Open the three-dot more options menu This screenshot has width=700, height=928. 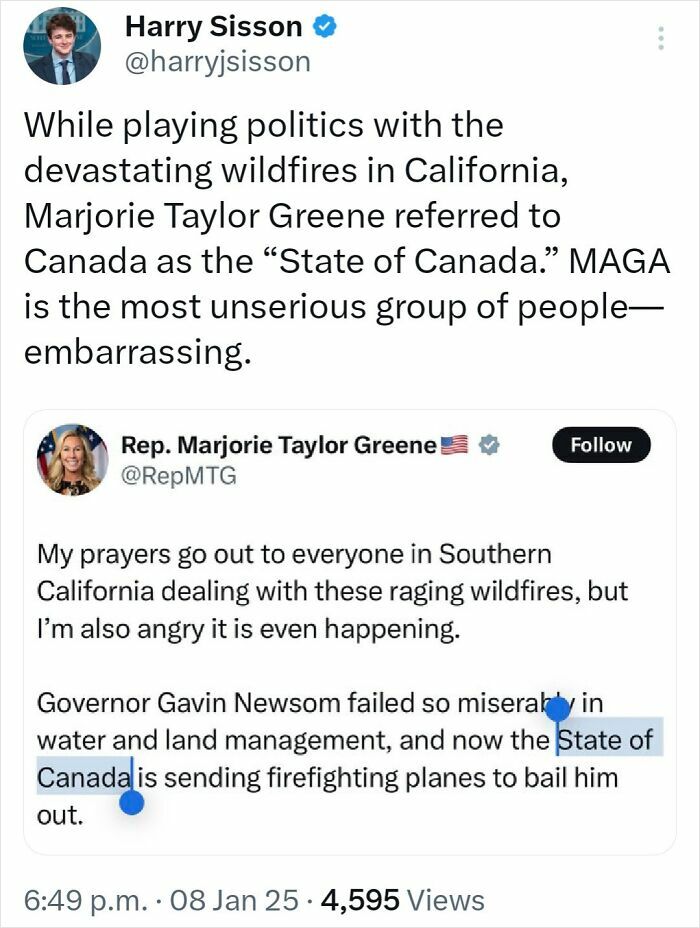[x=659, y=38]
